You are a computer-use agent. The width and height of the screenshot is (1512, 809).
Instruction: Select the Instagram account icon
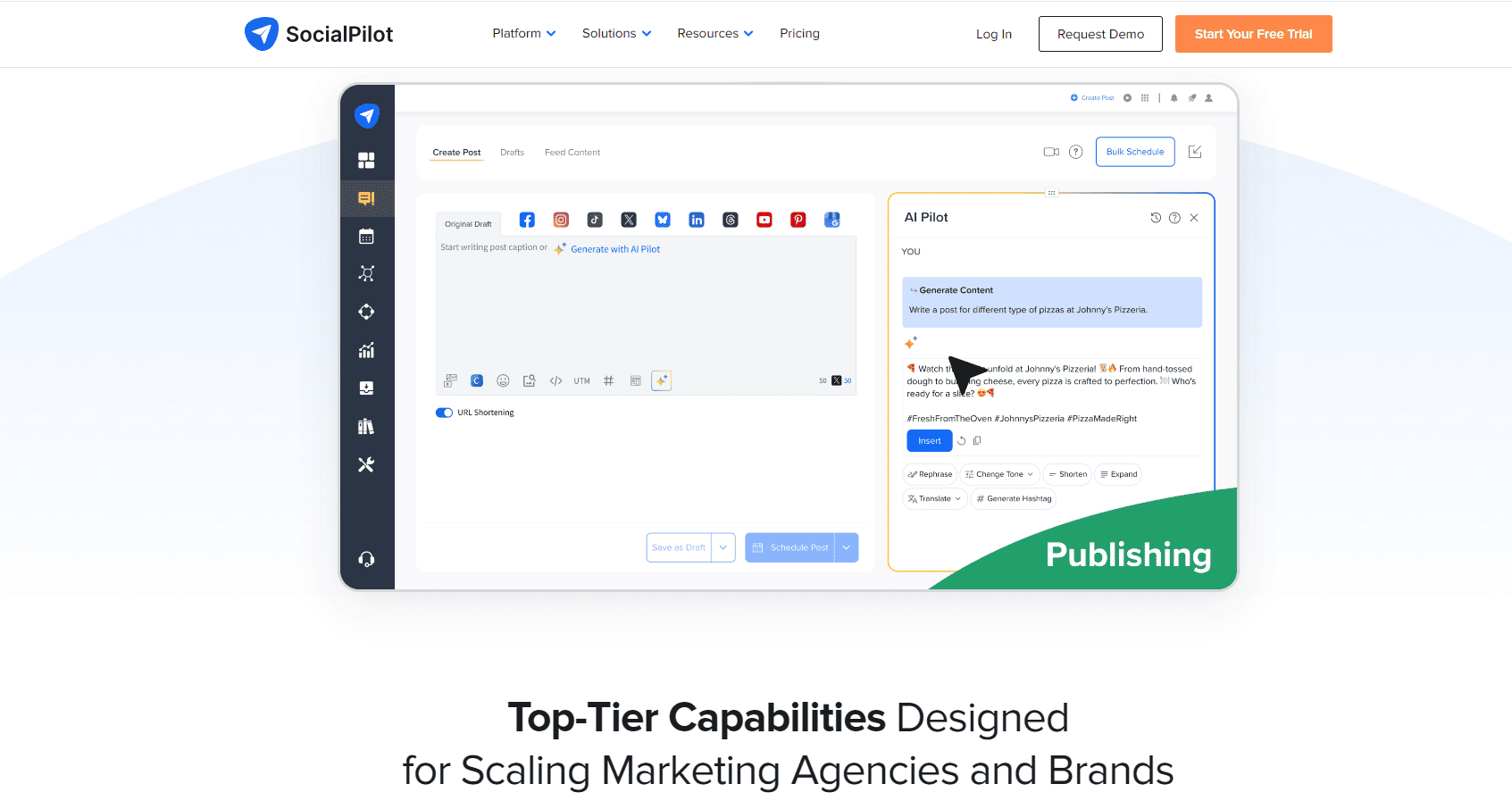click(561, 220)
